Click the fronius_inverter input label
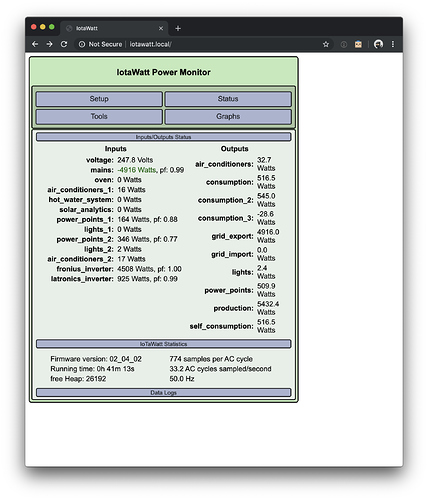Viewport: 428px width, 500px height. click(x=85, y=269)
